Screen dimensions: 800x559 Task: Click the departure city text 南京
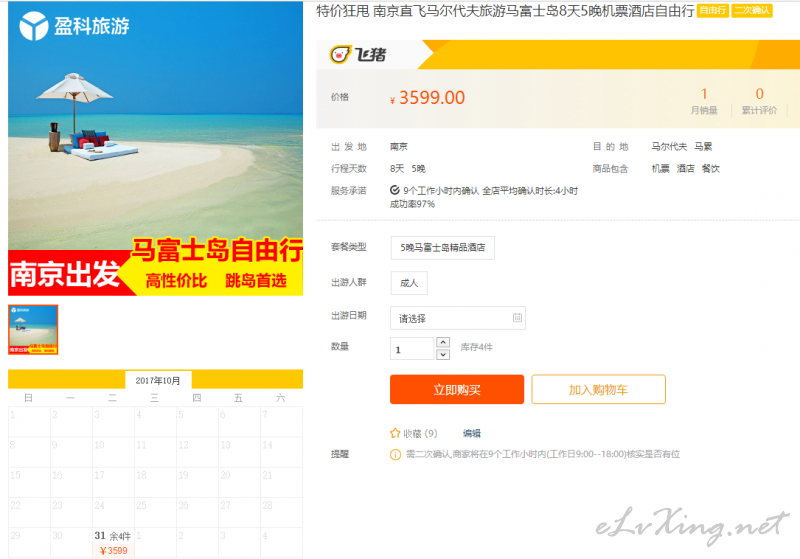pos(399,146)
